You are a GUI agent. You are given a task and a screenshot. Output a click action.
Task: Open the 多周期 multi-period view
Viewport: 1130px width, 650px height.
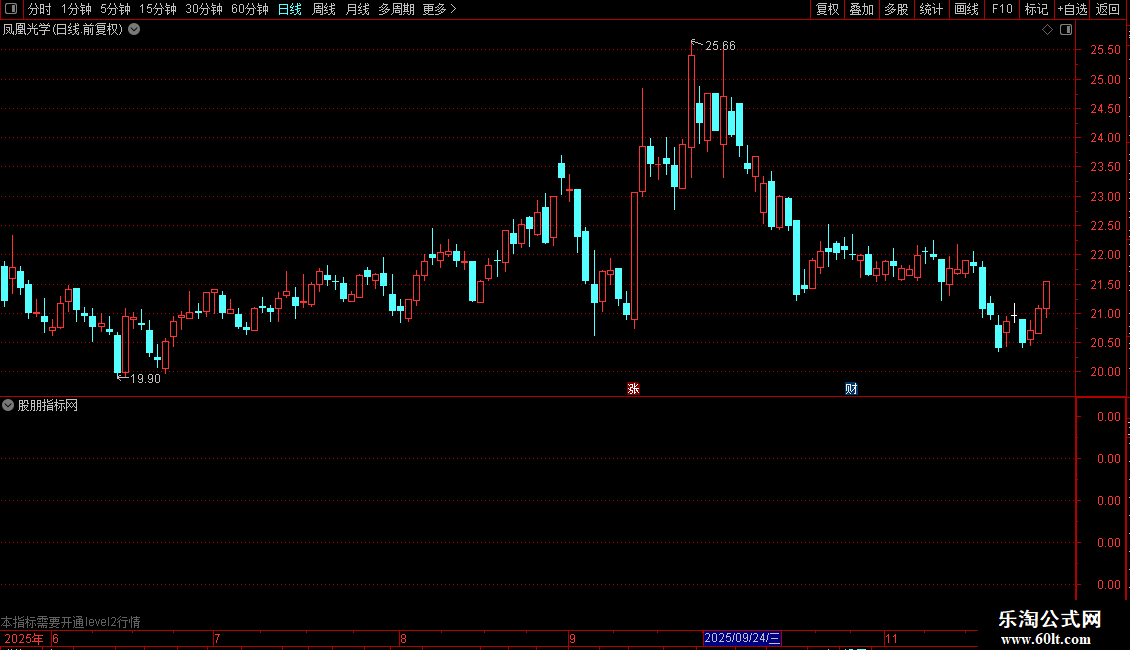396,9
